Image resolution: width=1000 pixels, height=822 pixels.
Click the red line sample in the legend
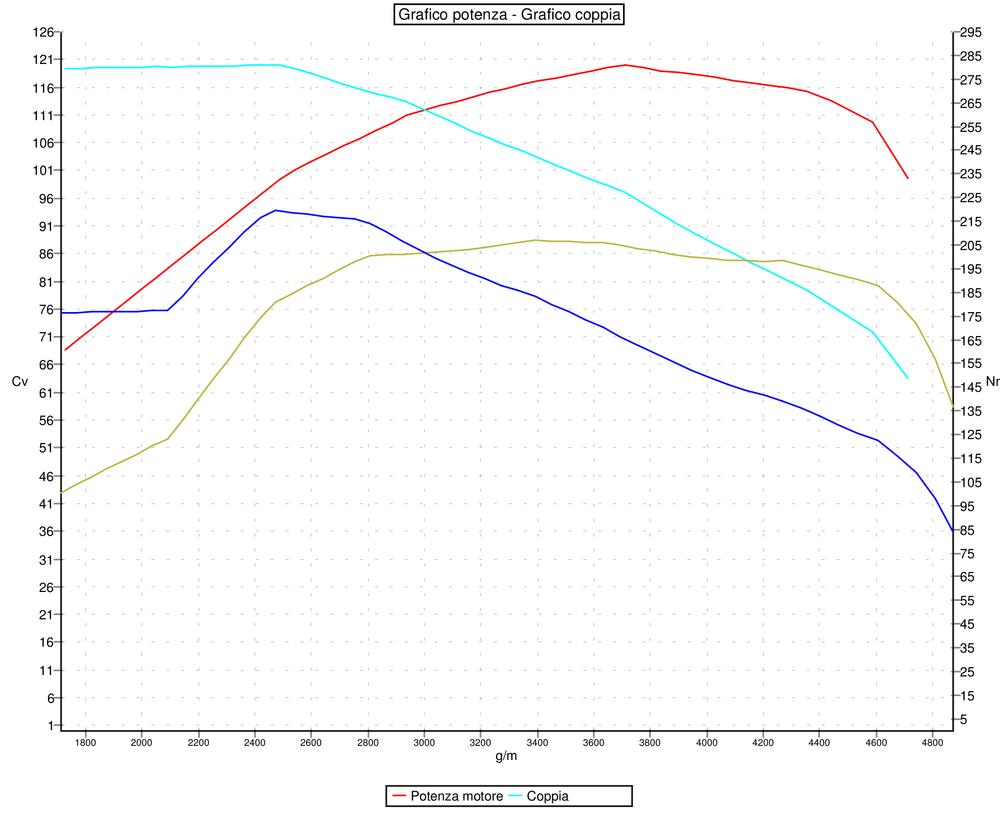click(x=398, y=796)
